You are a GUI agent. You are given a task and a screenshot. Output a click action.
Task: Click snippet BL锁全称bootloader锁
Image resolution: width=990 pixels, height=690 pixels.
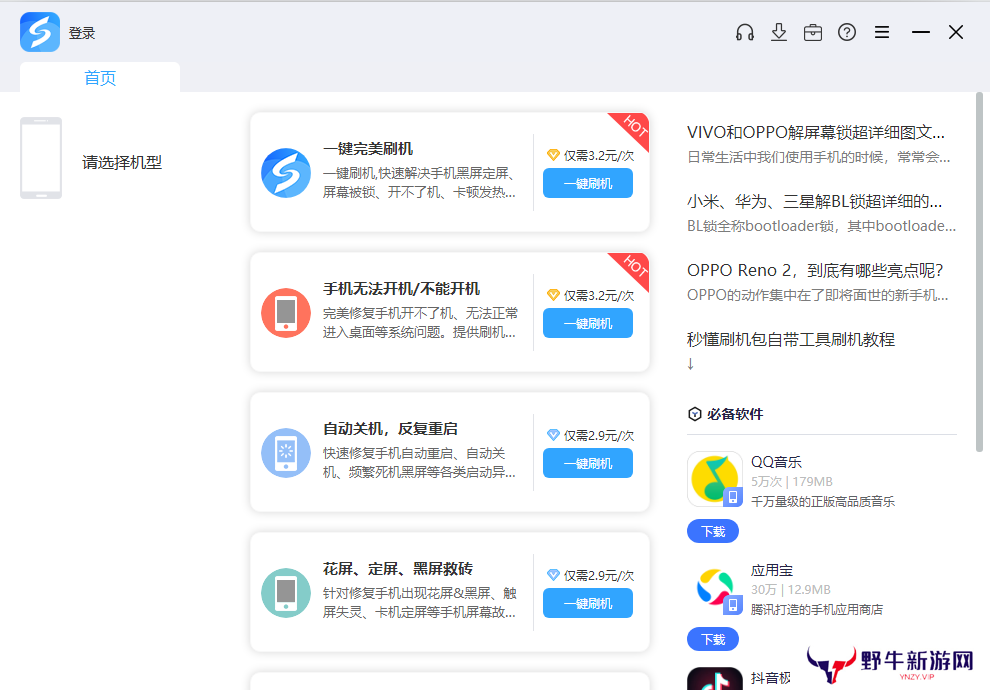point(821,226)
